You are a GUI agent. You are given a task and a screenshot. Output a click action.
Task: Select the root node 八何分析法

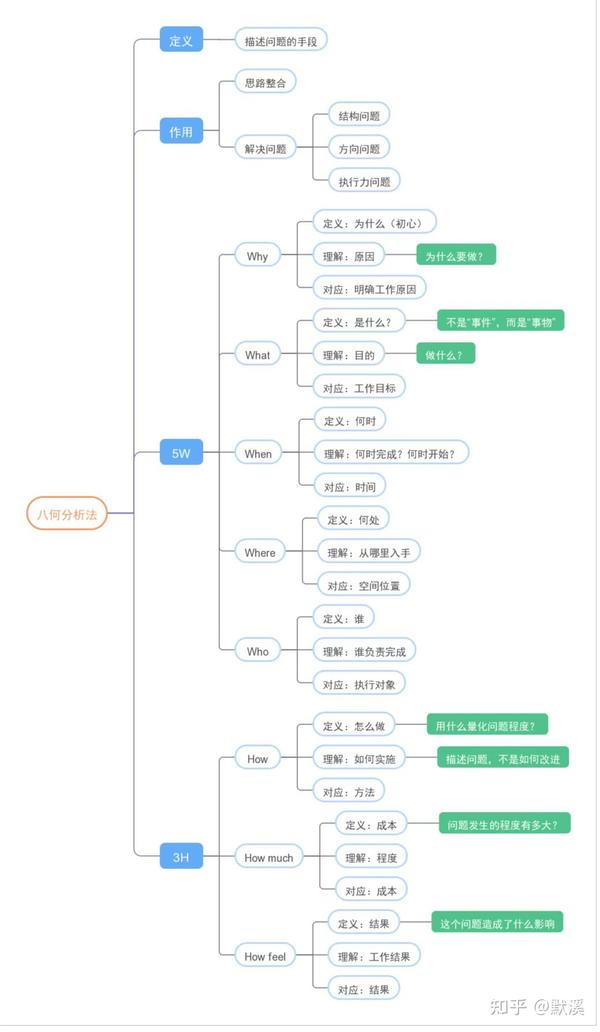[67, 514]
